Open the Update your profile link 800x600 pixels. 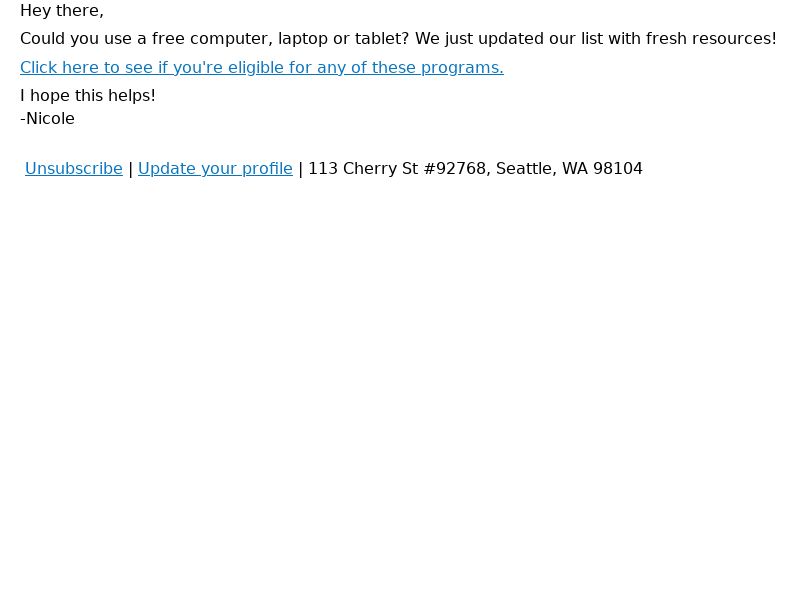click(x=215, y=168)
